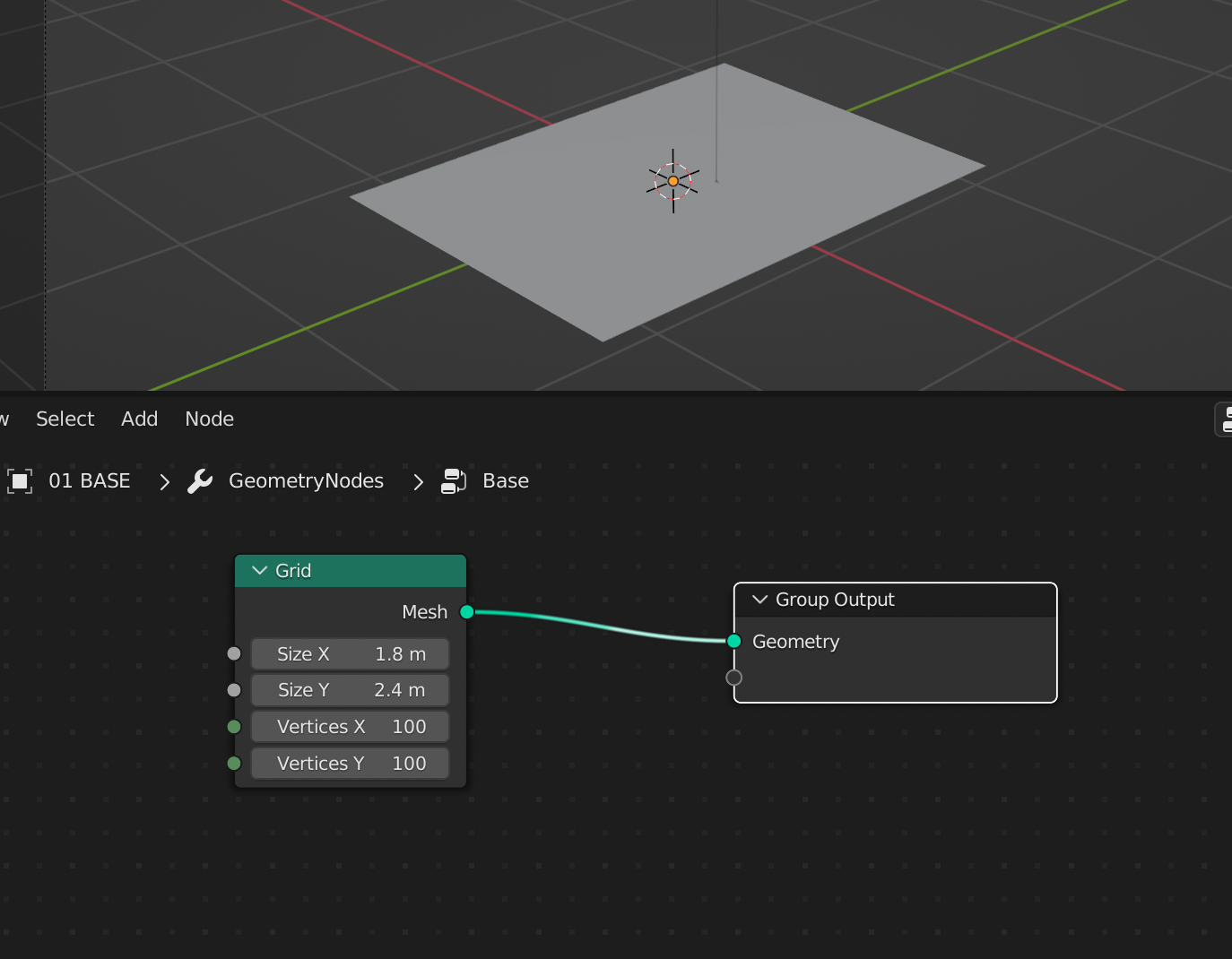Click the node group icon beside Base

coord(454,481)
